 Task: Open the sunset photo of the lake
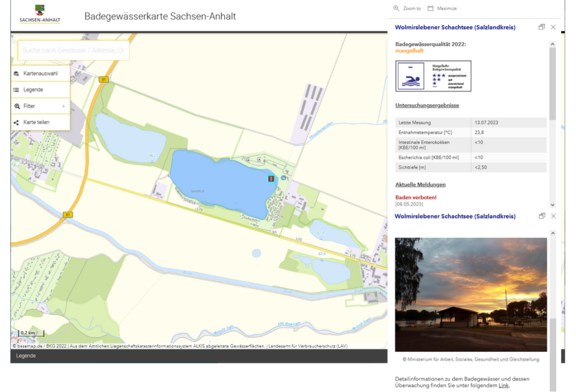click(x=471, y=295)
